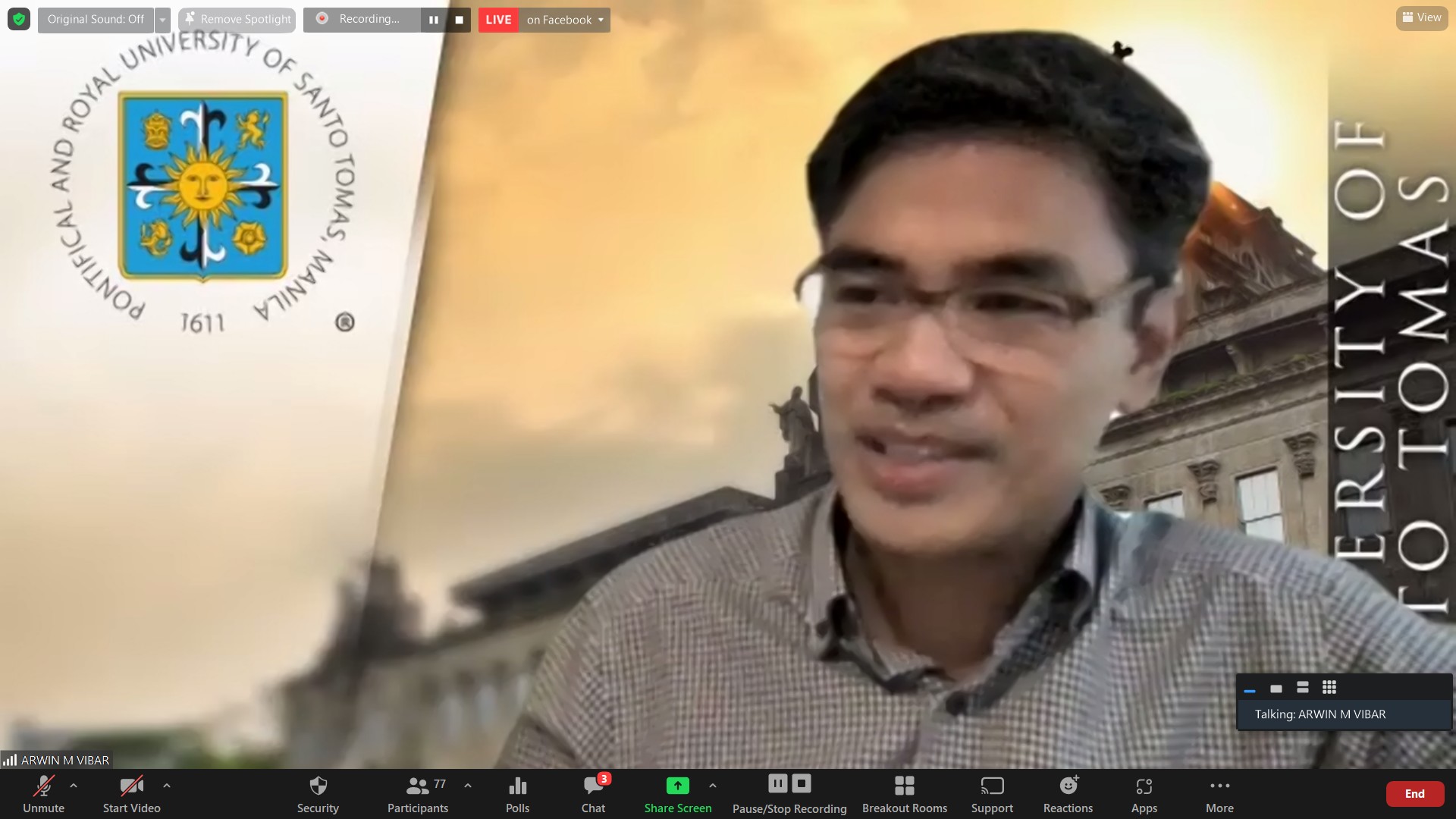Image resolution: width=1456 pixels, height=819 pixels.
Task: Open the Participants list
Action: [x=417, y=793]
